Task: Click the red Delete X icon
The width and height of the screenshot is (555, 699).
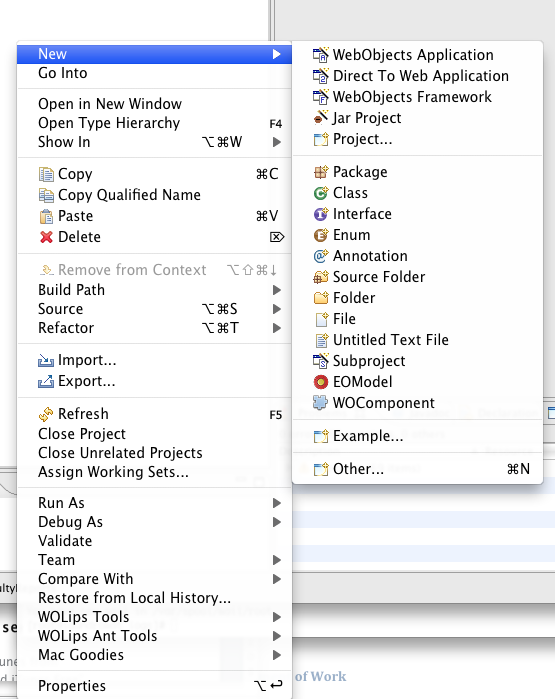Action: [x=46, y=237]
